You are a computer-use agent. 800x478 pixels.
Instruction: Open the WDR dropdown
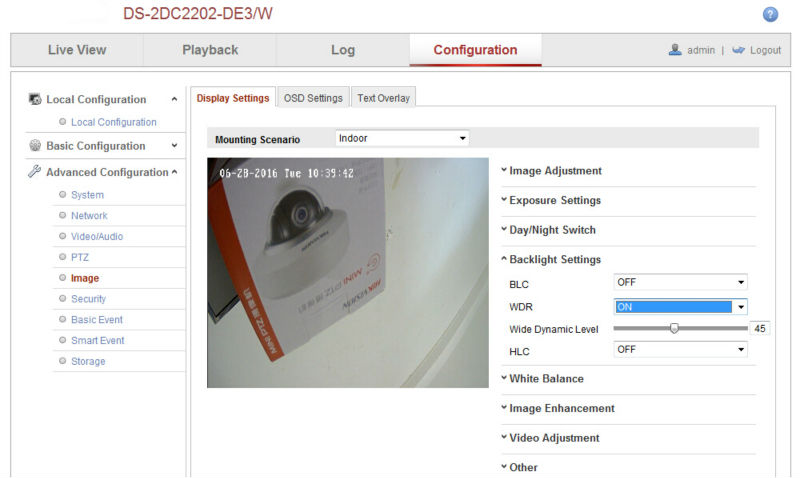click(680, 307)
